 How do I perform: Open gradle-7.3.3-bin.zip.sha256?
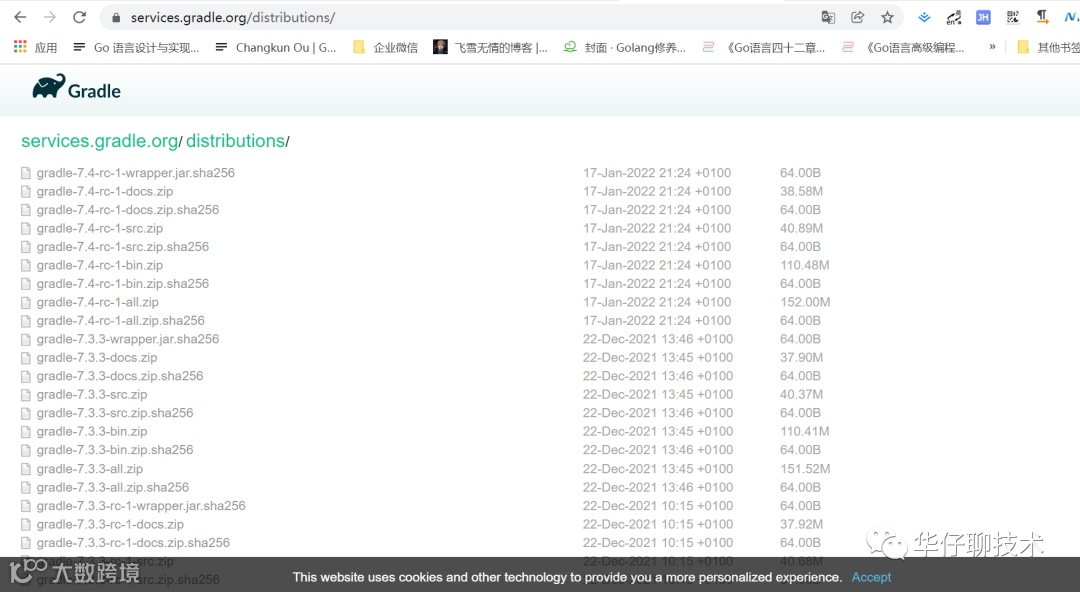115,449
